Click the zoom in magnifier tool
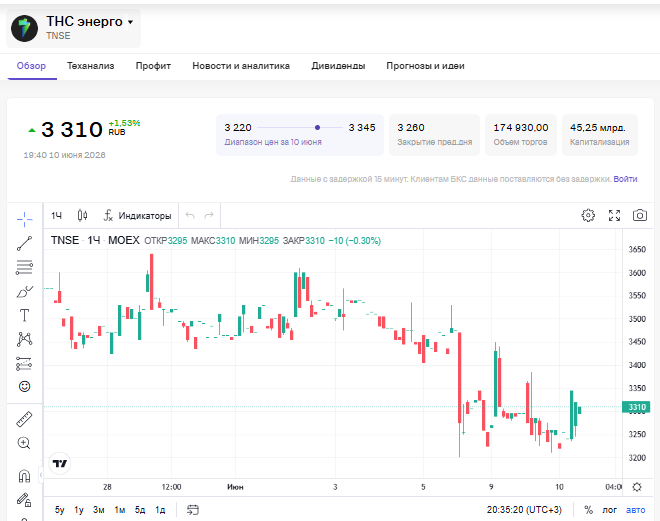This screenshot has width=660, height=521. click(24, 443)
